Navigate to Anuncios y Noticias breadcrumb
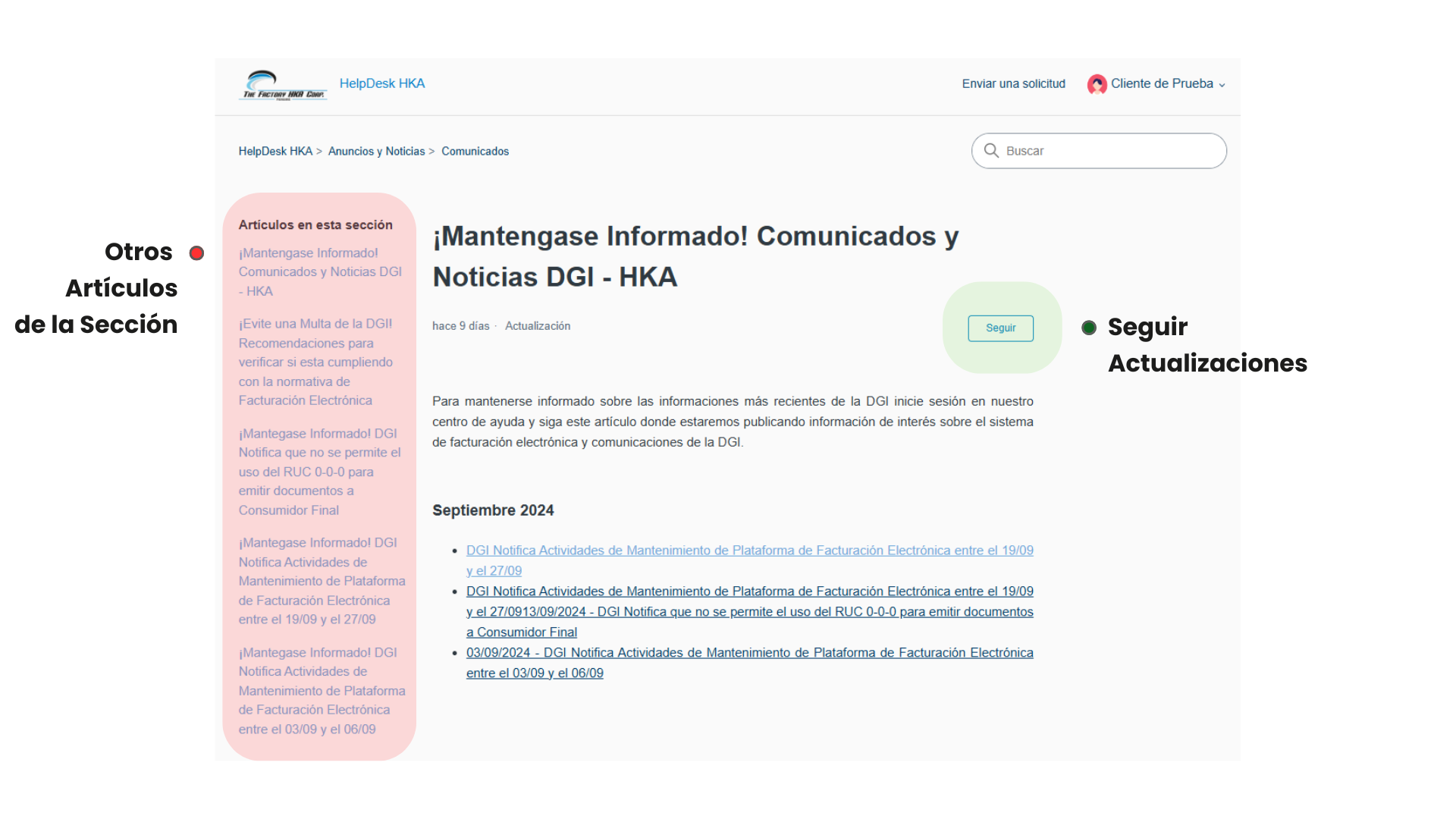1456x819 pixels. [376, 151]
